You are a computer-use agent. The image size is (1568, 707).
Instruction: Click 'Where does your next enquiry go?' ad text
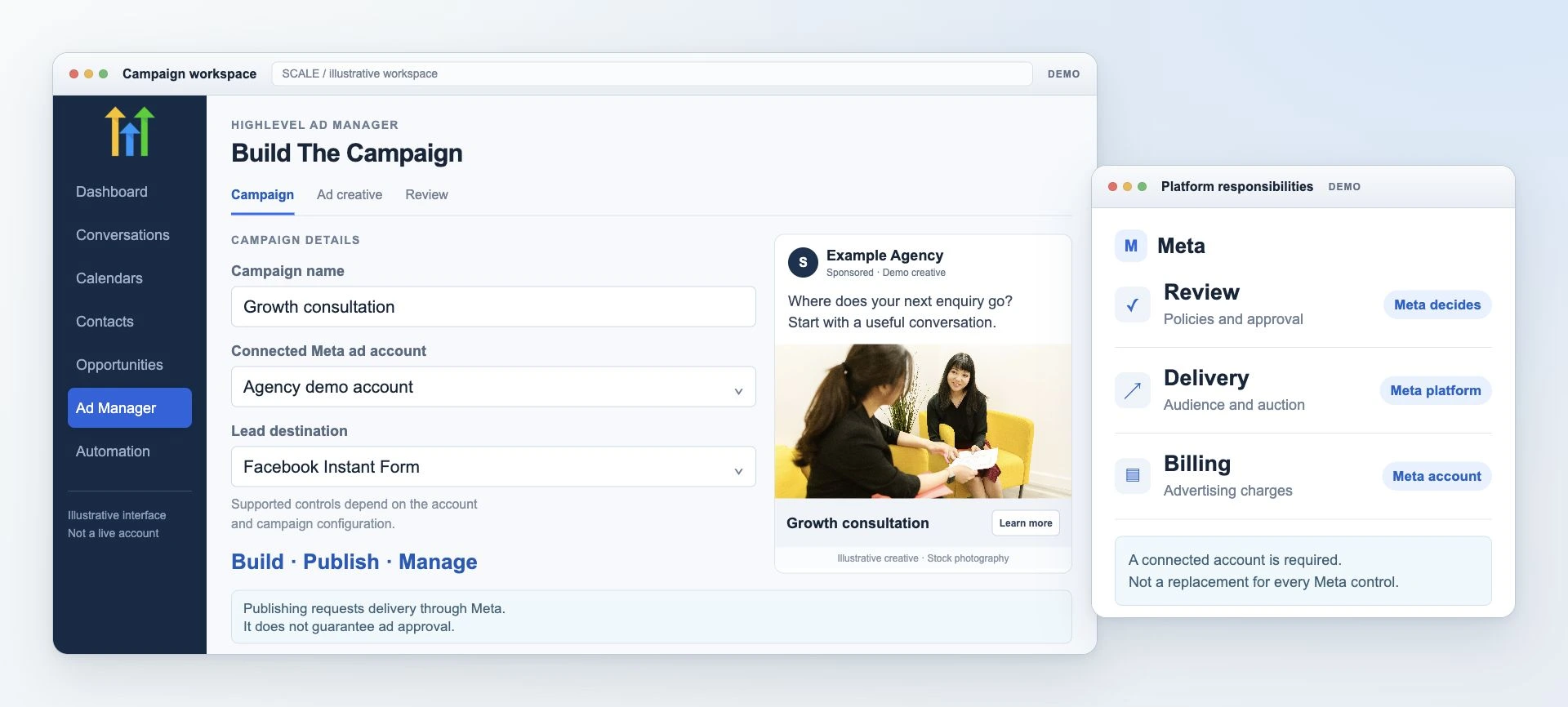[900, 301]
